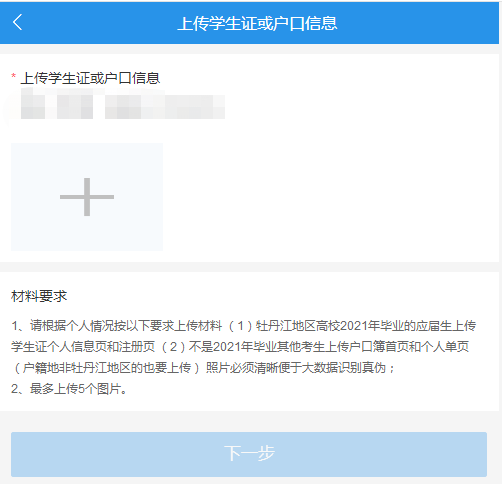Viewport: 502px width, 484px height.
Task: Click the first pixelated block of blurred text
Action: pyautogui.click(x=33, y=107)
